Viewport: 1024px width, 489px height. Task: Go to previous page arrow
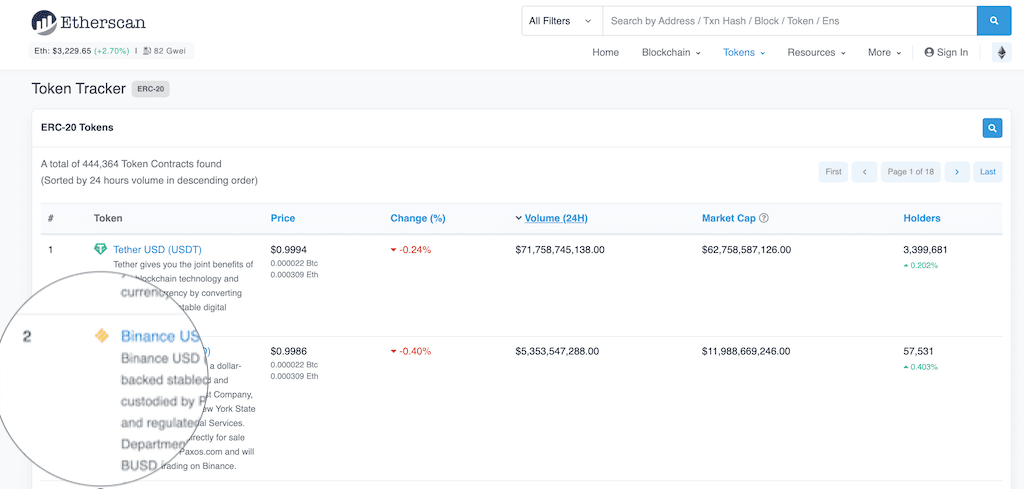[x=865, y=172]
